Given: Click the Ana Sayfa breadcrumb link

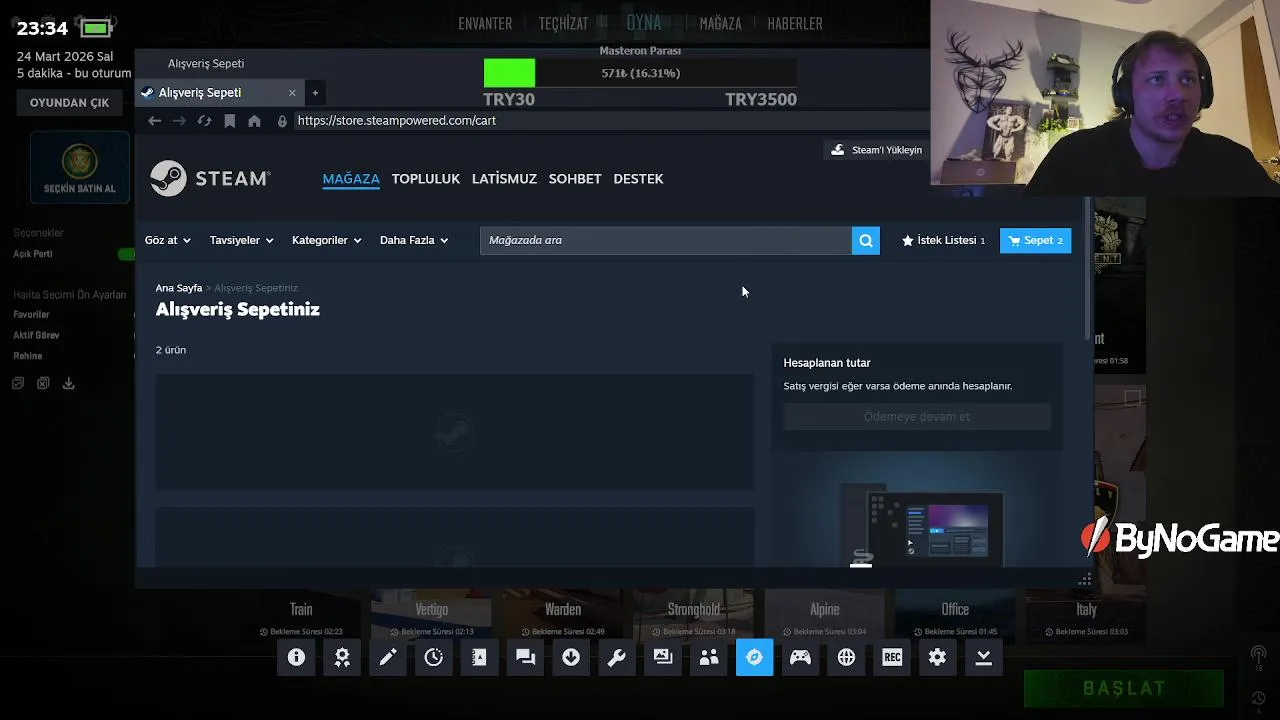Looking at the screenshot, I should (x=179, y=288).
